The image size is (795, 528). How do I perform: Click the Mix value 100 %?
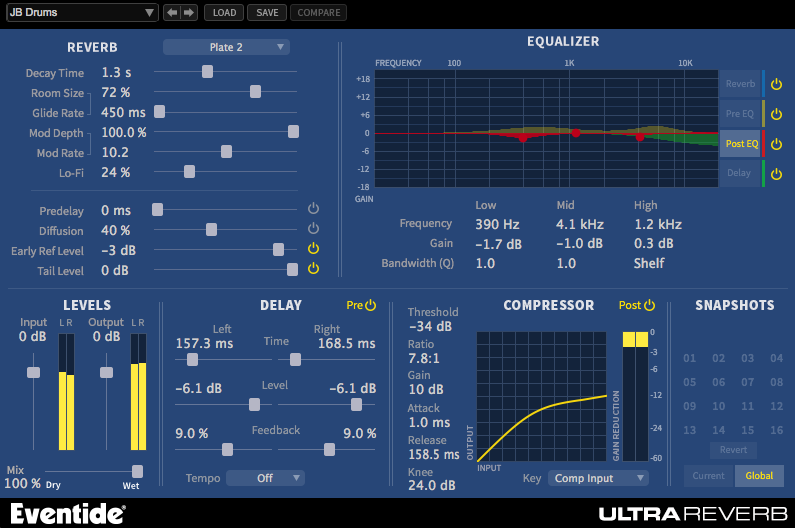tap(22, 483)
